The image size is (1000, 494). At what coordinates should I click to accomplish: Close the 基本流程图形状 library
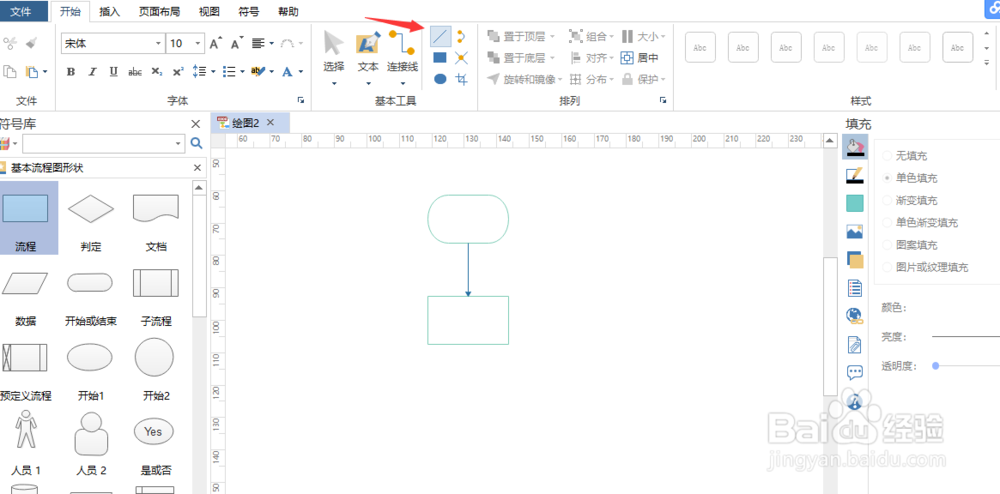click(x=197, y=168)
